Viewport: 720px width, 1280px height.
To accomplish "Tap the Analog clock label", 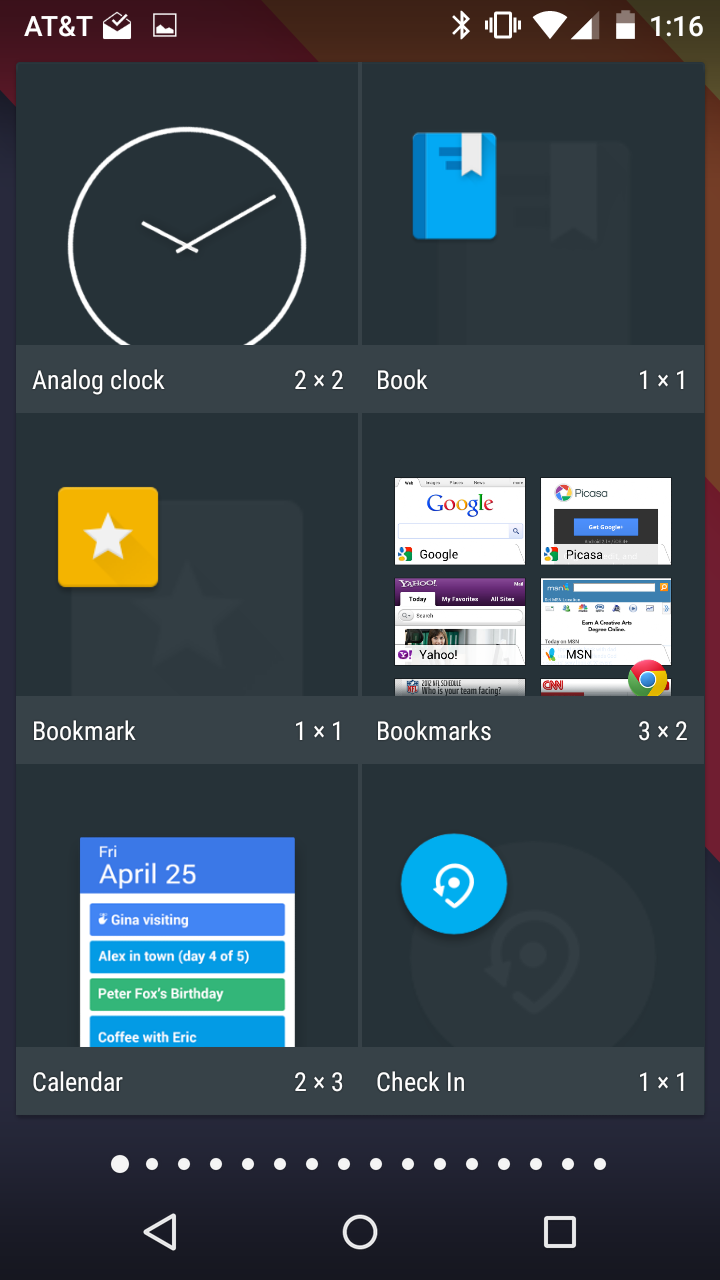I will coord(98,380).
